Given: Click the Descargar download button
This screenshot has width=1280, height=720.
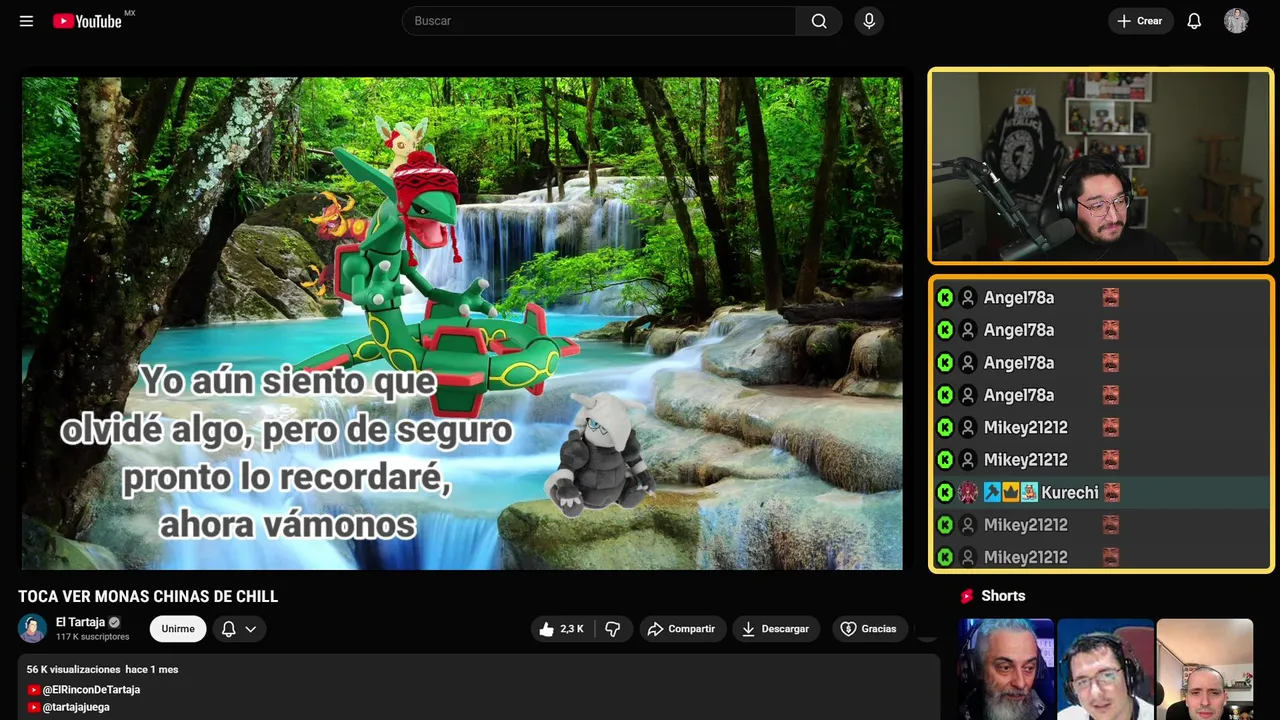Looking at the screenshot, I should tap(776, 629).
